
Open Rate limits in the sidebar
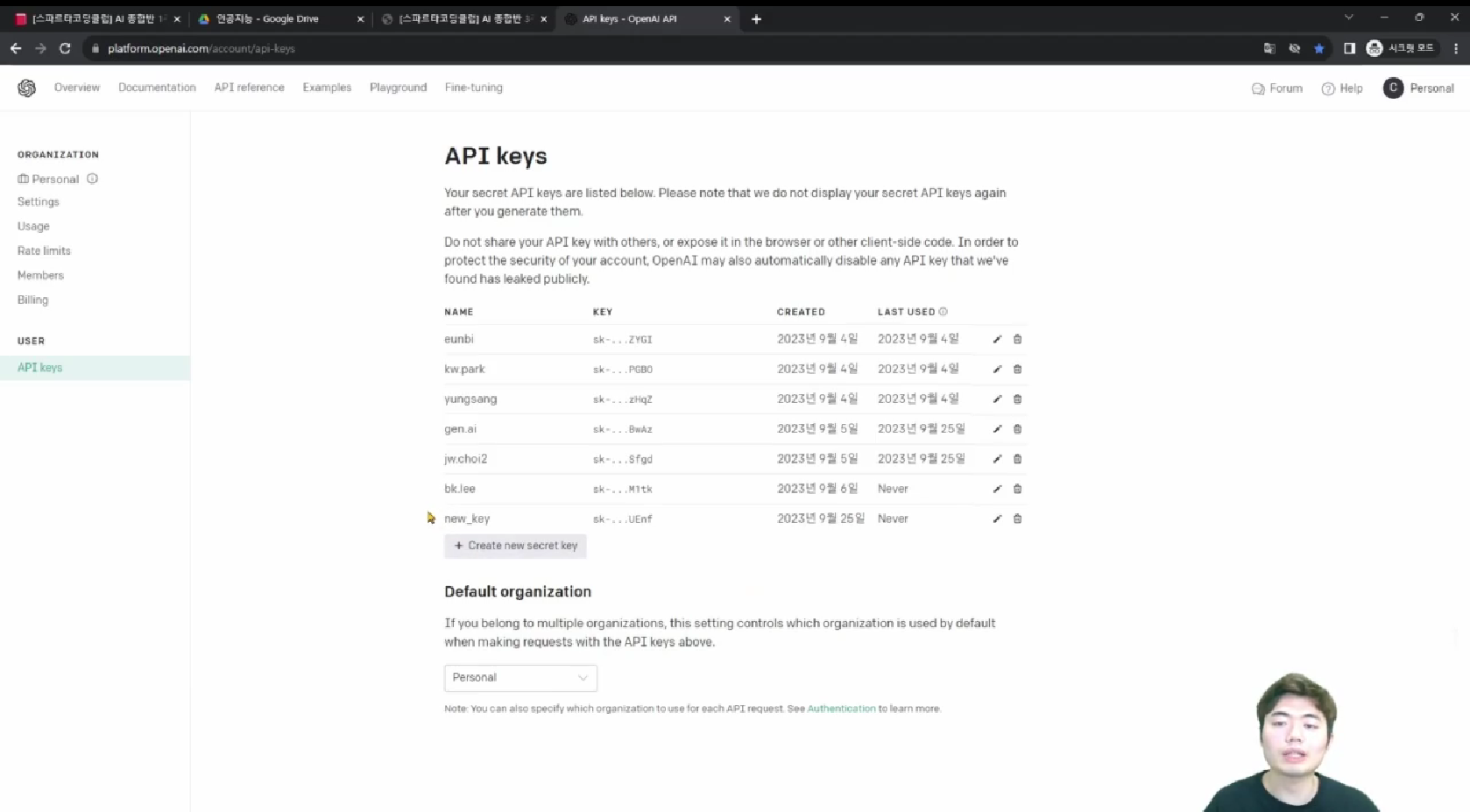44,251
